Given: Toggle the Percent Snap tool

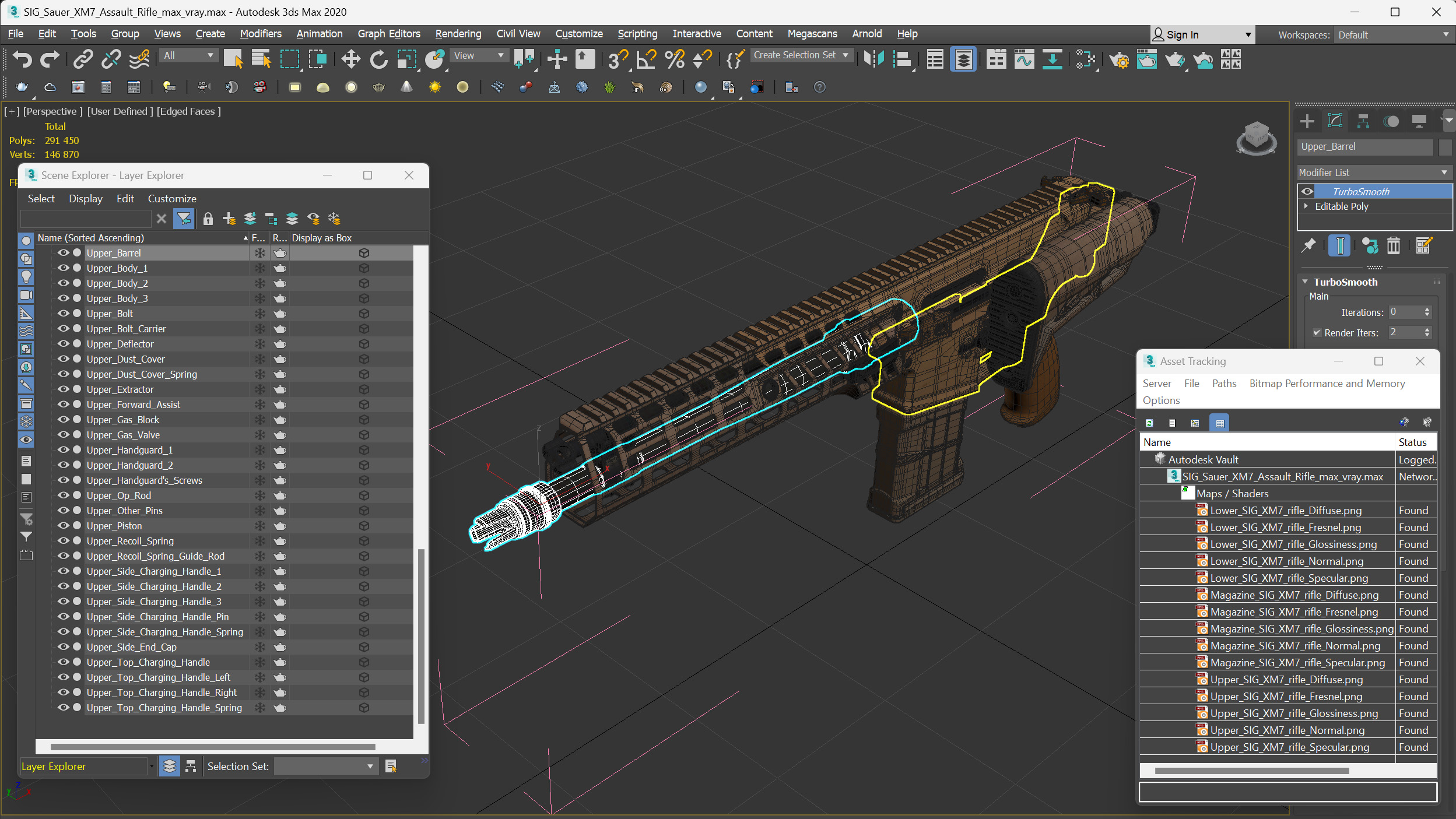Looking at the screenshot, I should pyautogui.click(x=674, y=59).
